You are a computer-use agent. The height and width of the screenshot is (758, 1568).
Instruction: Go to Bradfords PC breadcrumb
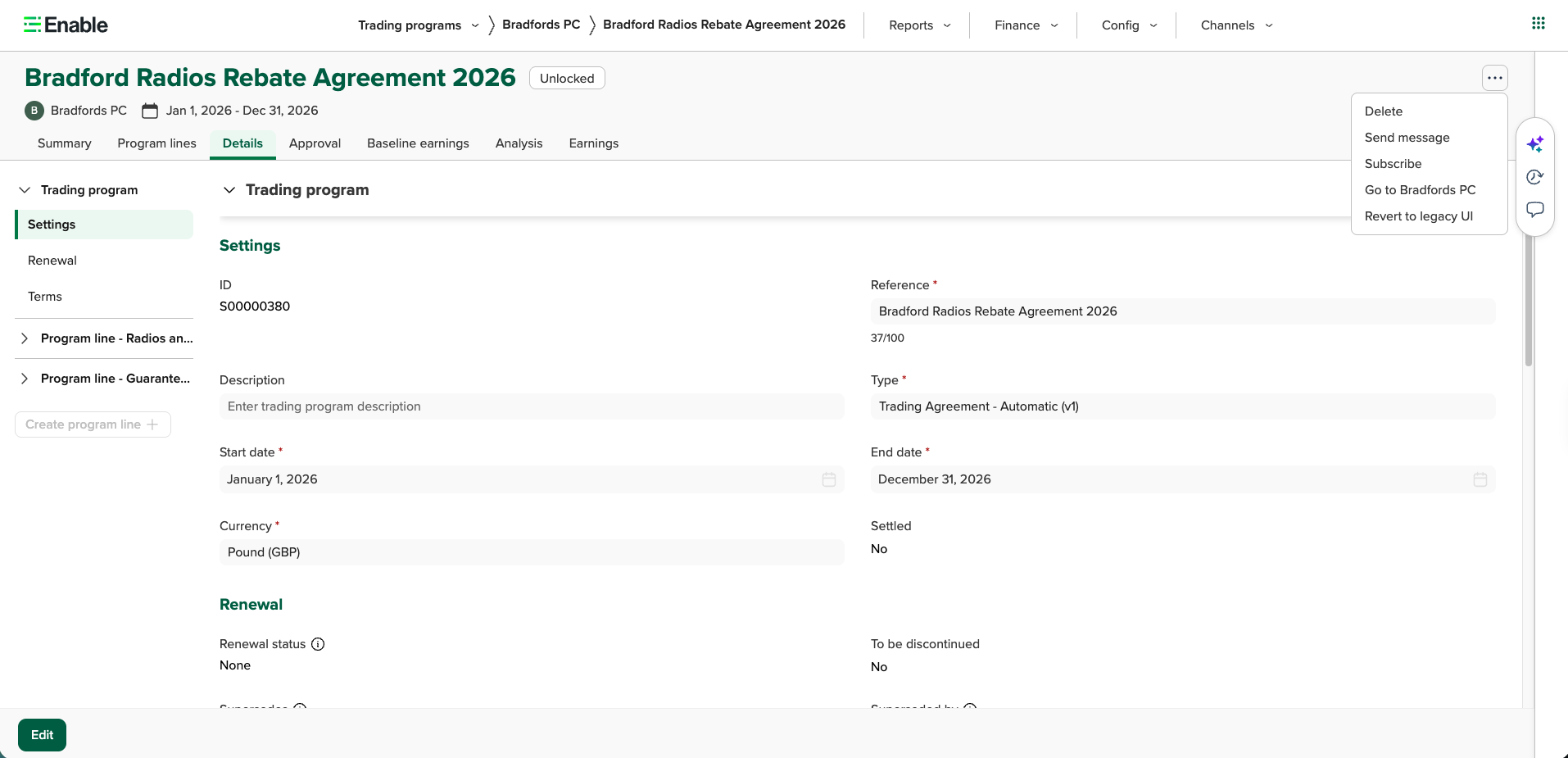541,25
